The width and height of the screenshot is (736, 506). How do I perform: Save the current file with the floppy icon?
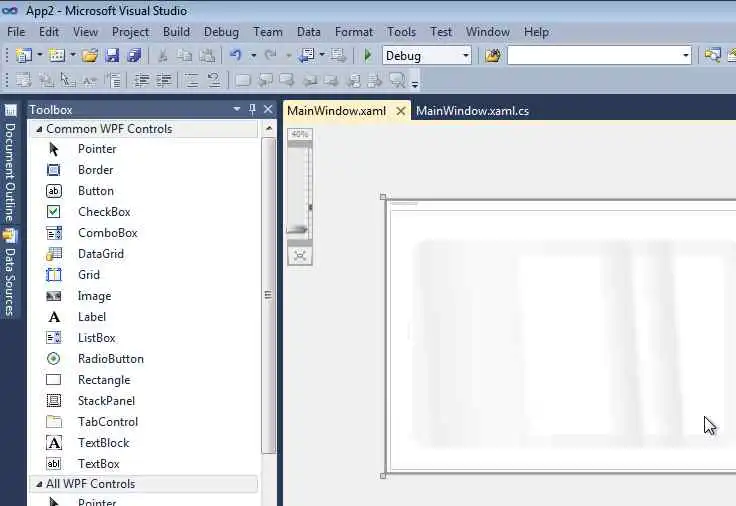coord(112,55)
